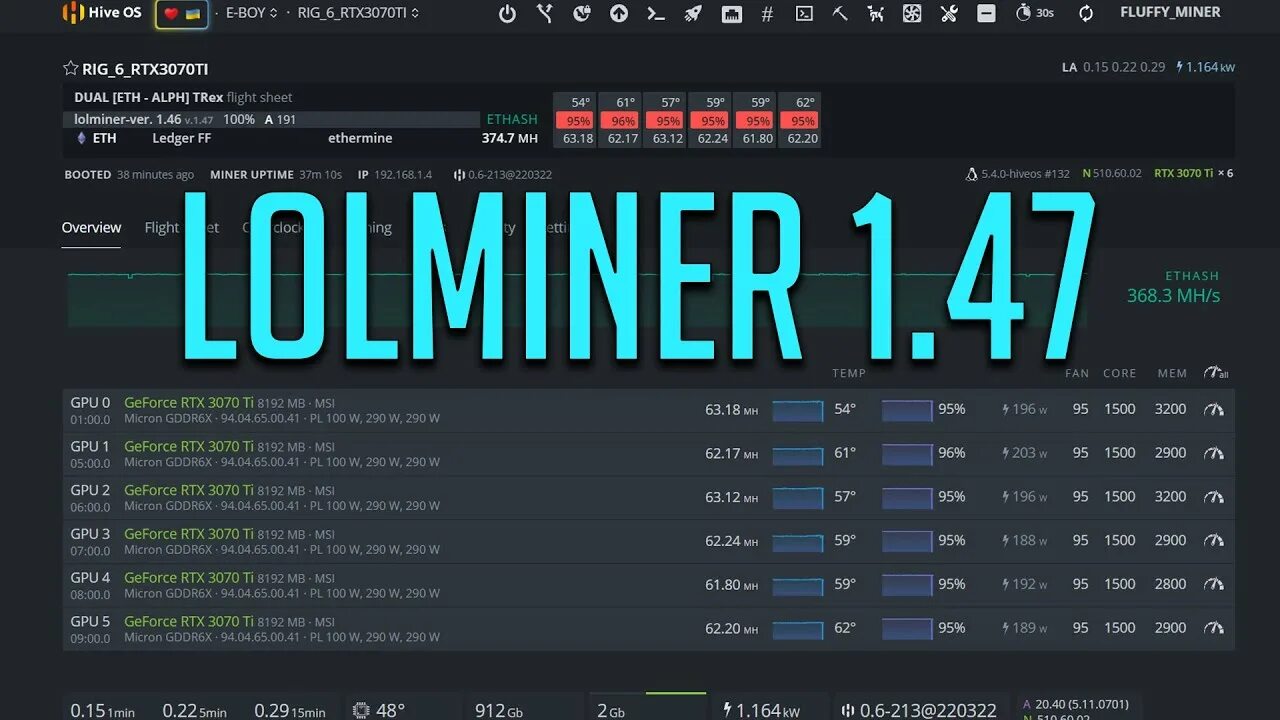Click the VPN globe-lock icon

tap(582, 14)
